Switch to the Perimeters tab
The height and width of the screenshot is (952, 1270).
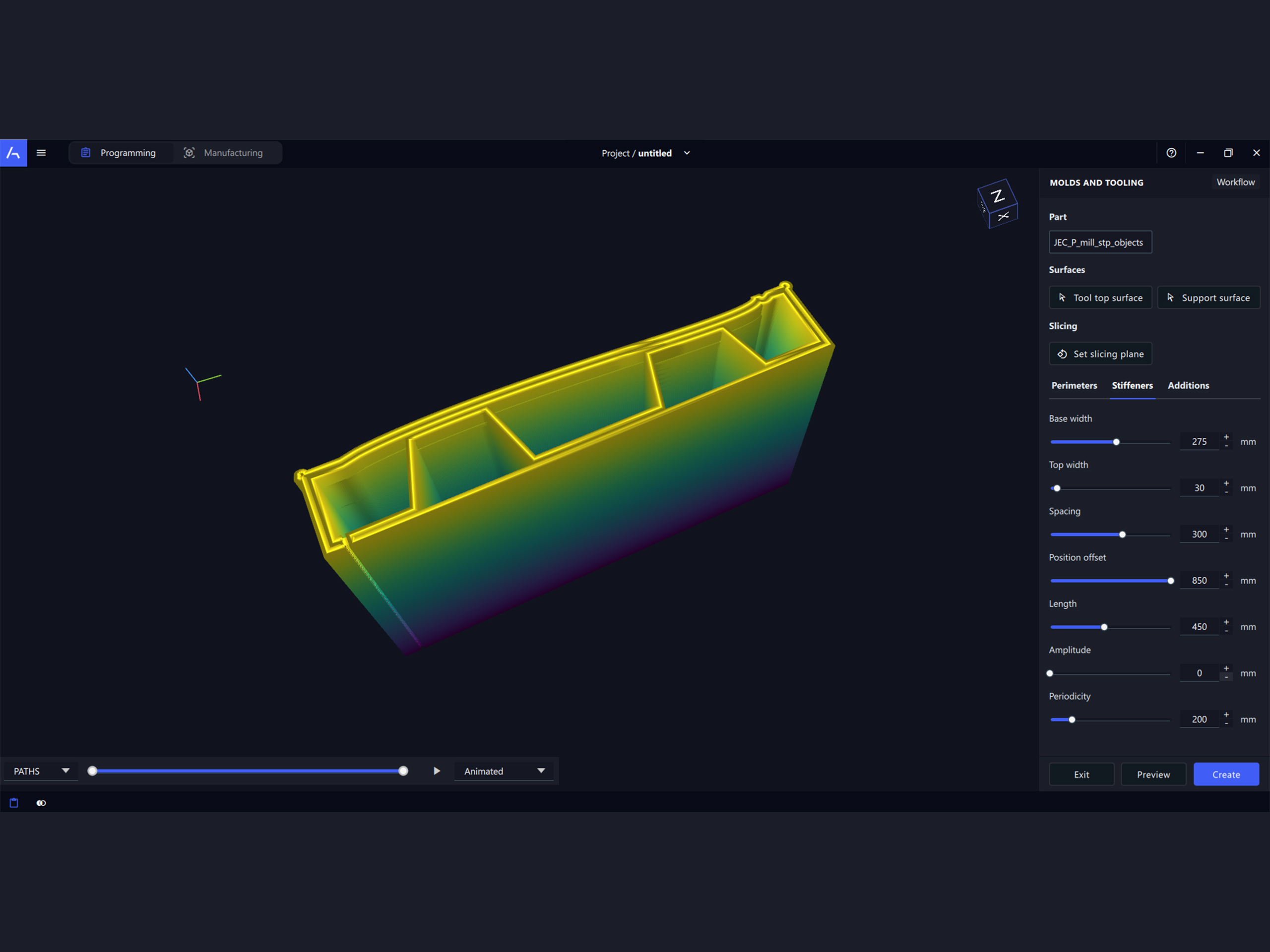click(1074, 386)
